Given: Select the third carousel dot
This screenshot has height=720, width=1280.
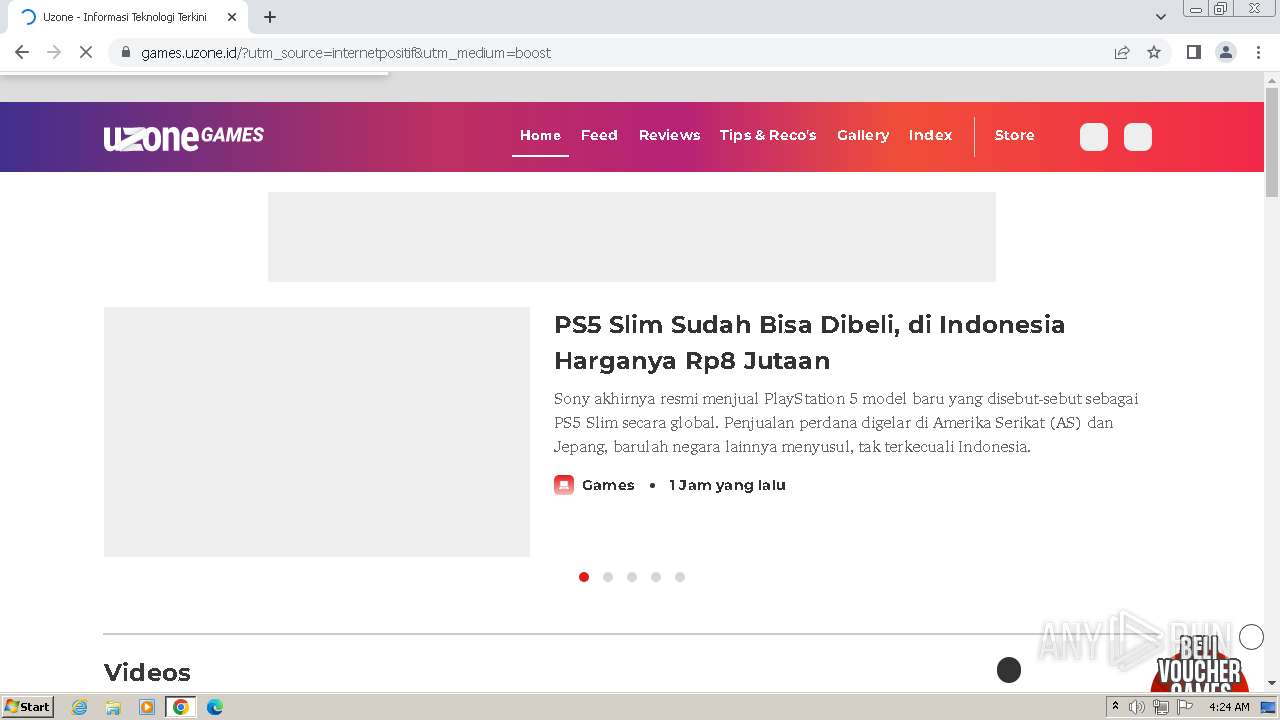Looking at the screenshot, I should (x=632, y=577).
